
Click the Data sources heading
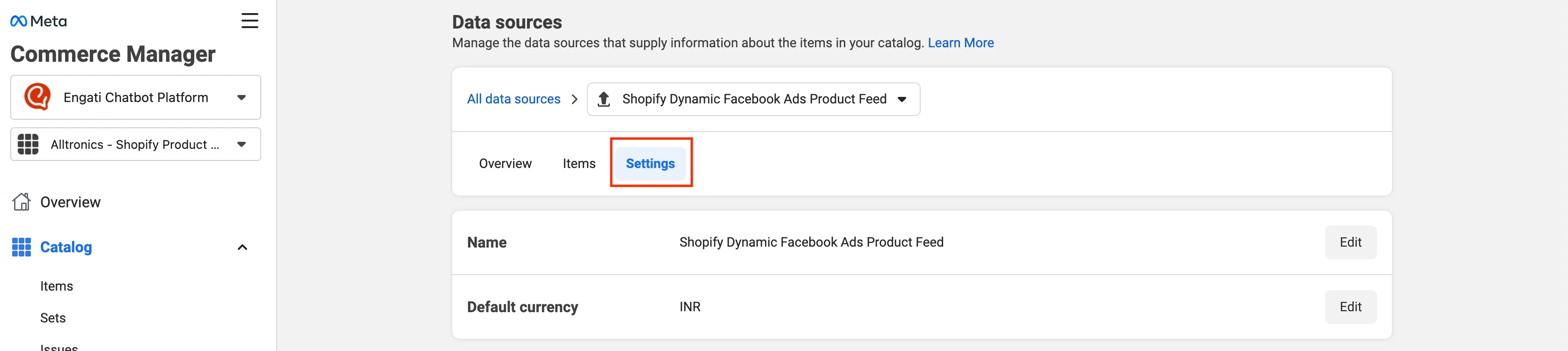tap(506, 22)
